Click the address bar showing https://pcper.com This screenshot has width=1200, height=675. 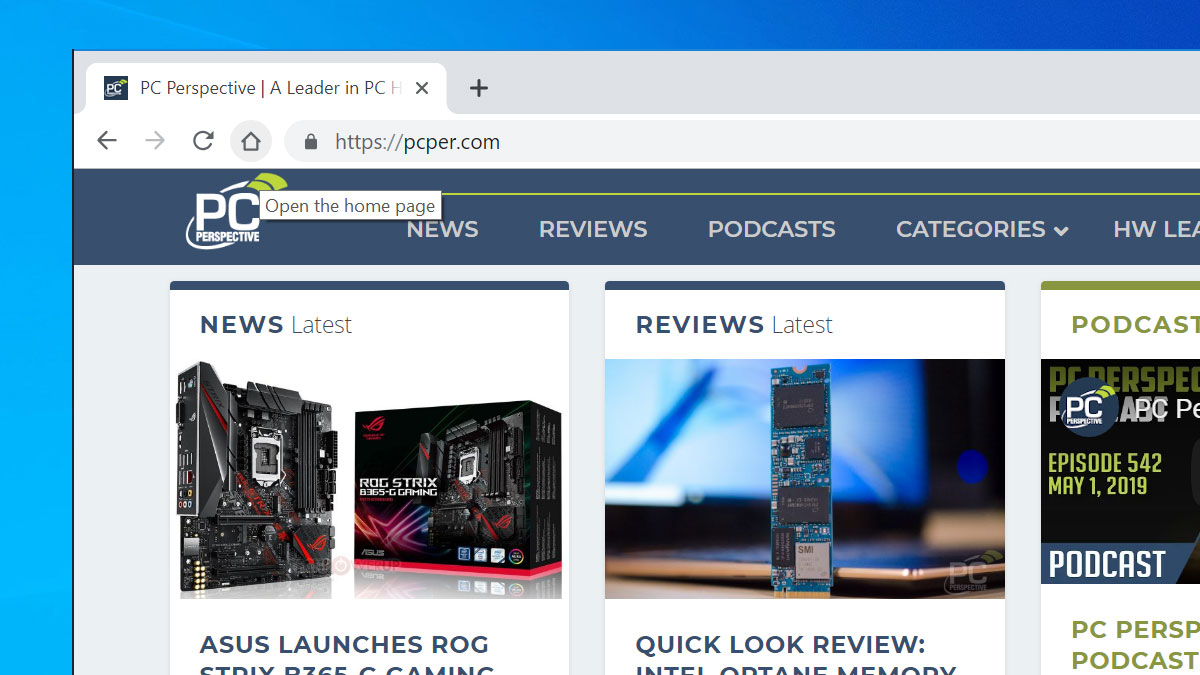742,142
